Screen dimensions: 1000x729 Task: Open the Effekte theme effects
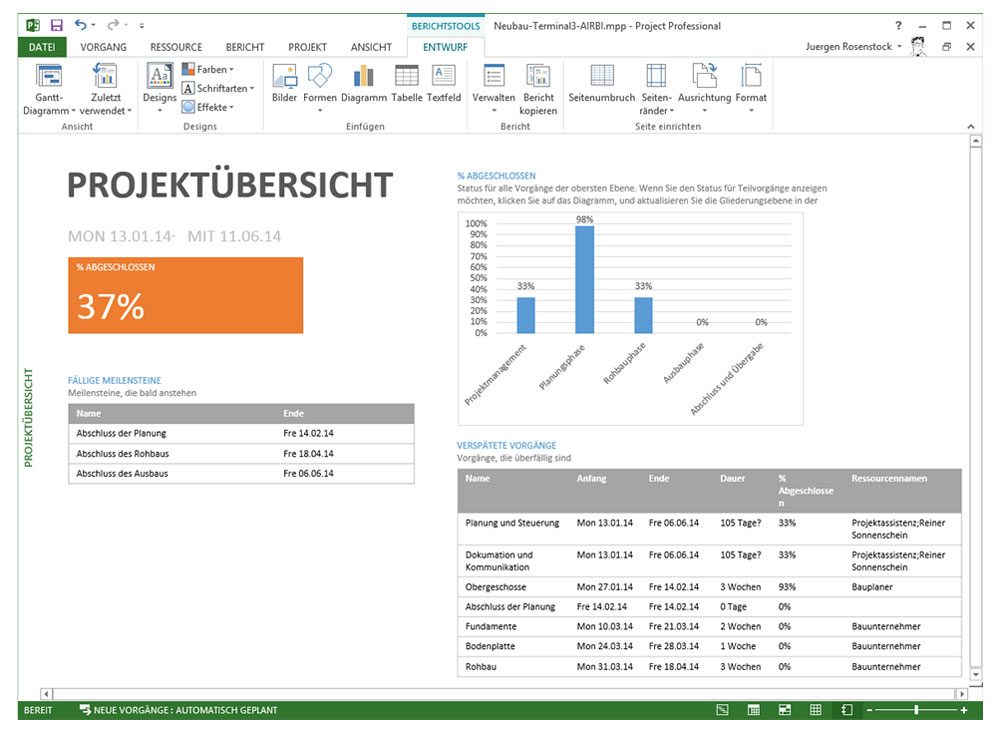click(208, 107)
